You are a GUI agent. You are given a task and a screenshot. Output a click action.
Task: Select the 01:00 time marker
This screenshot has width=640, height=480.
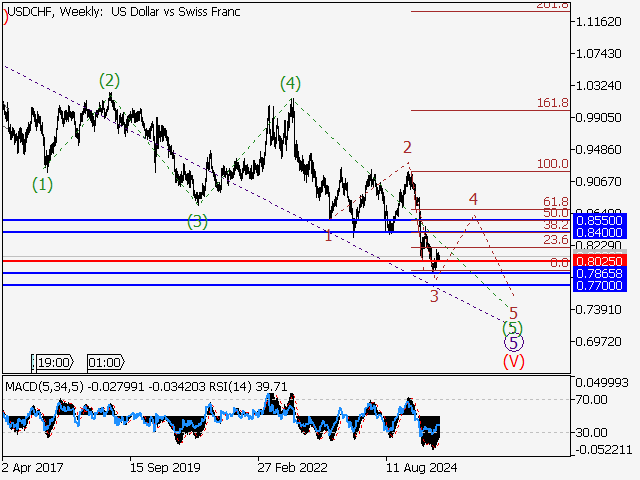[105, 363]
